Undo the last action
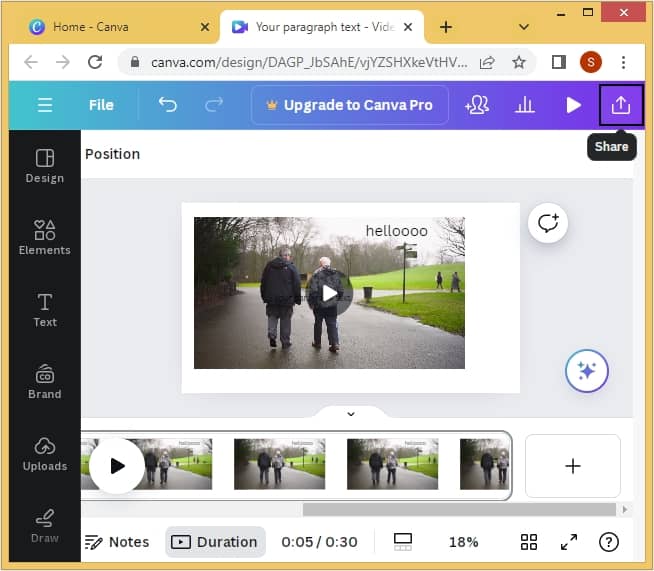Screen dimensions: 654x571 coord(168,105)
